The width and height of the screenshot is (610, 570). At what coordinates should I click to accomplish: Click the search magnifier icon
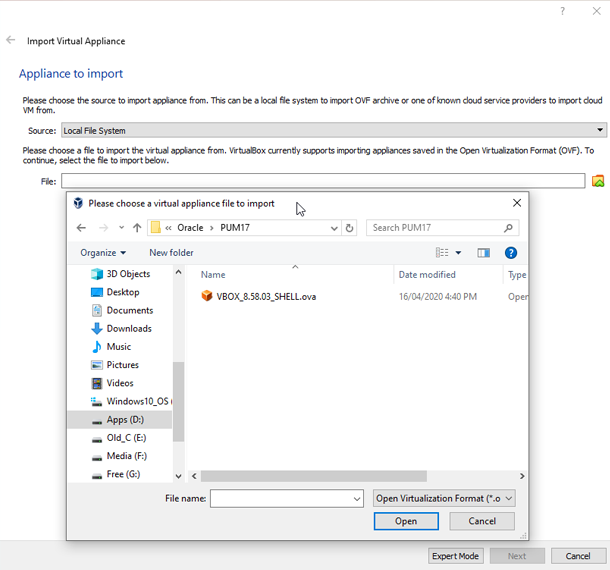508,228
